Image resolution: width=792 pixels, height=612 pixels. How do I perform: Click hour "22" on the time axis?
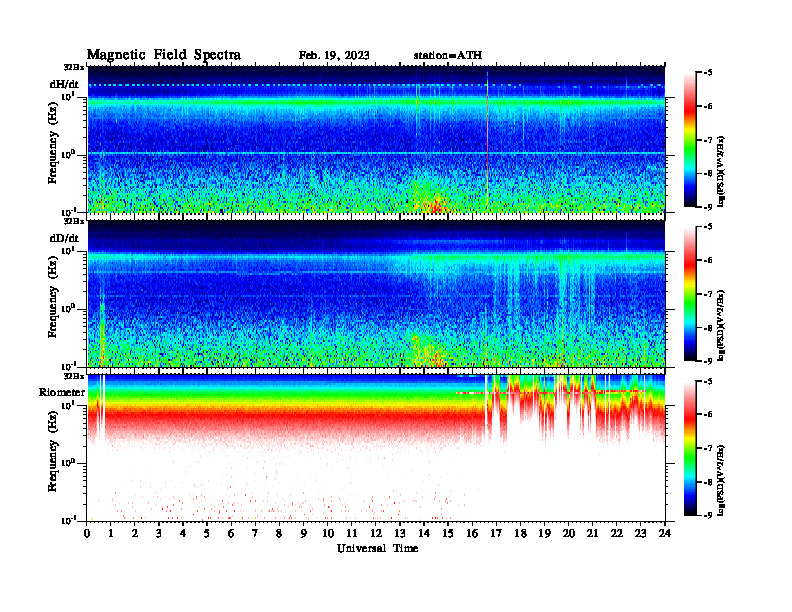(x=616, y=534)
